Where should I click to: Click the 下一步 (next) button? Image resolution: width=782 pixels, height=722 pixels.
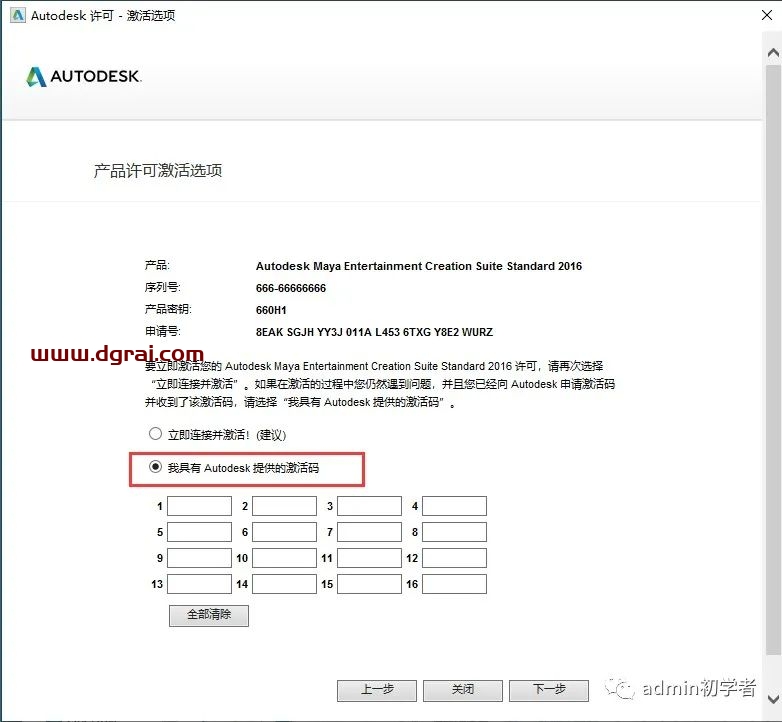tap(549, 690)
